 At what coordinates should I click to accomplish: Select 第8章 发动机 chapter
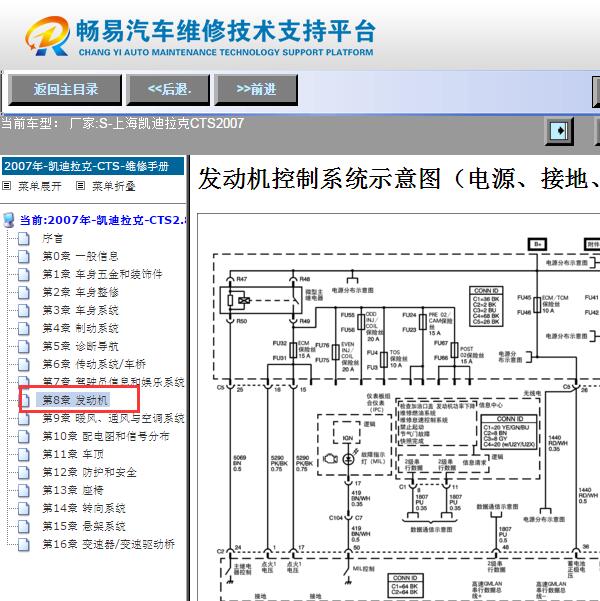pyautogui.click(x=75, y=400)
